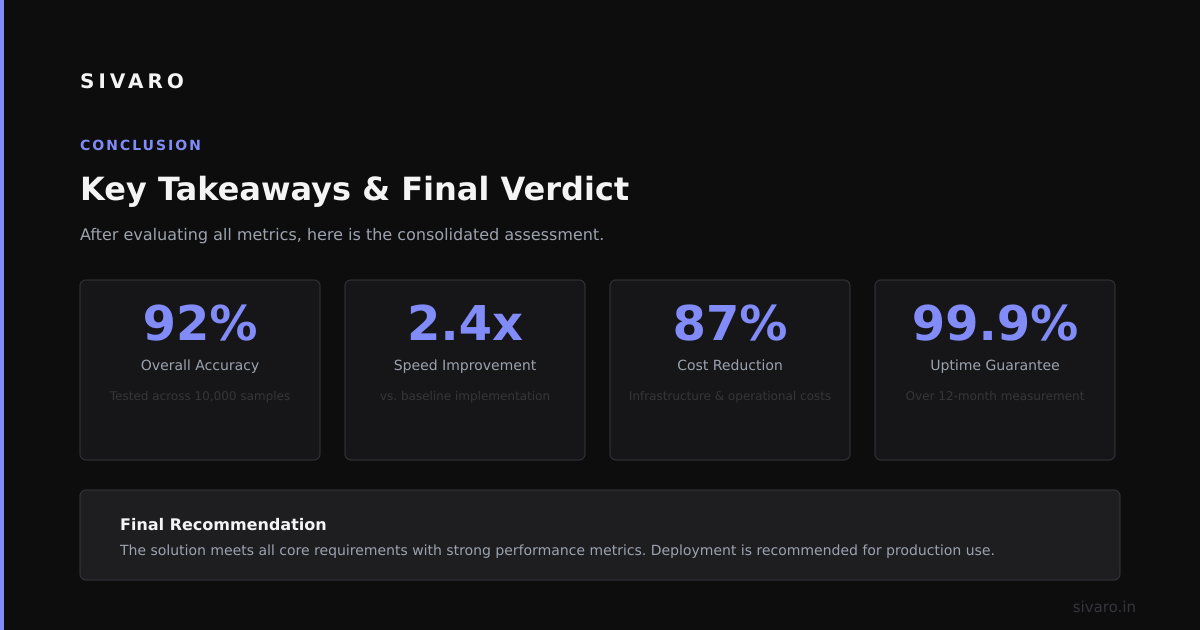Click the Final Recommendation heading

223,524
